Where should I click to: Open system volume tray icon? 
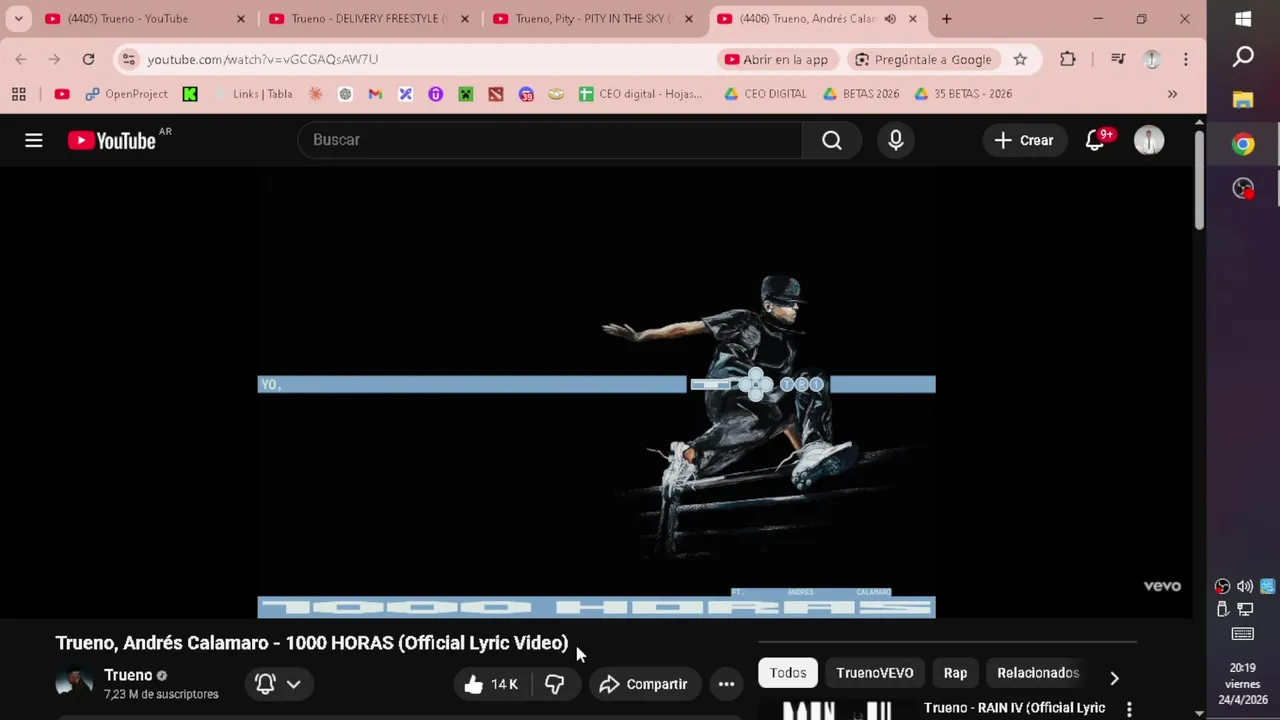(x=1244, y=587)
